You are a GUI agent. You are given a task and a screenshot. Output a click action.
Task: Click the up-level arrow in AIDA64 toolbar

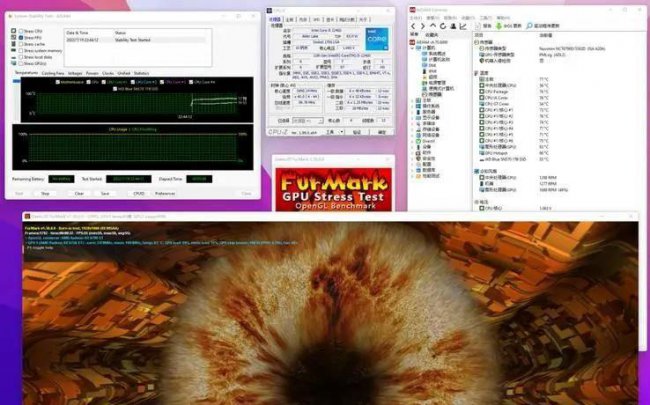pyautogui.click(x=433, y=26)
